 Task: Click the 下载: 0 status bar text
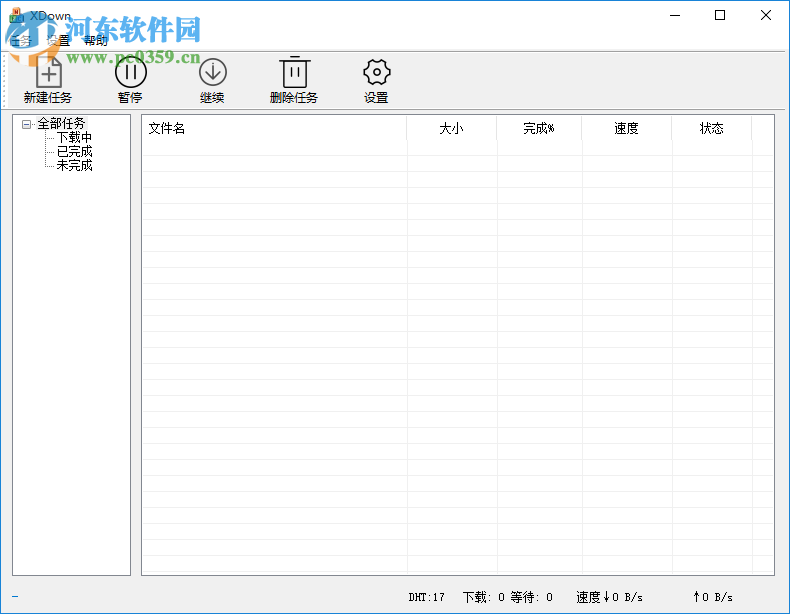(484, 597)
